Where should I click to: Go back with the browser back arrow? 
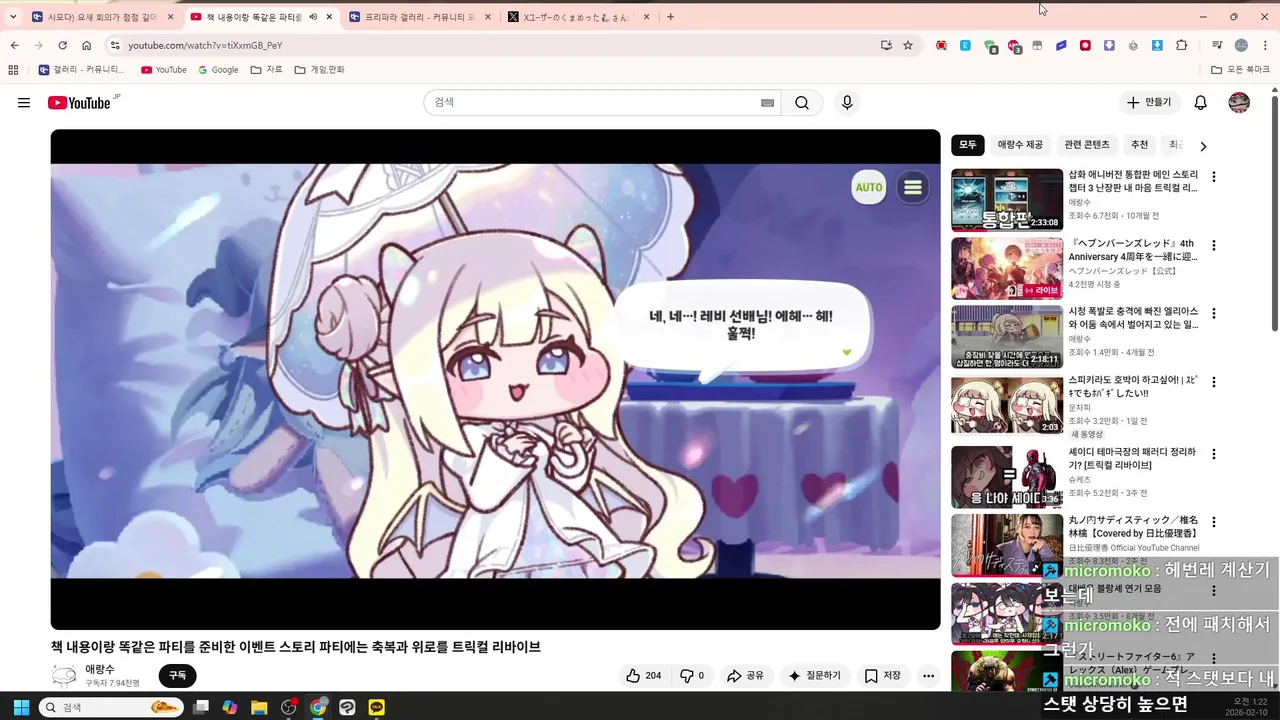click(14, 45)
